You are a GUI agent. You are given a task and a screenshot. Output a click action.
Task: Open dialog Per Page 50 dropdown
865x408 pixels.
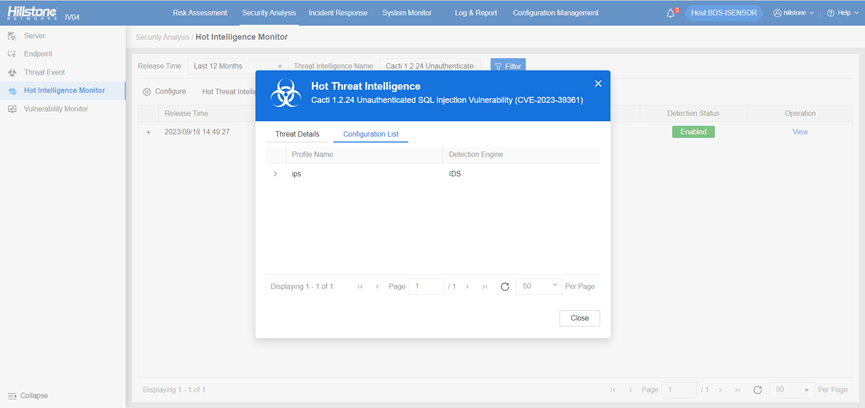(539, 287)
